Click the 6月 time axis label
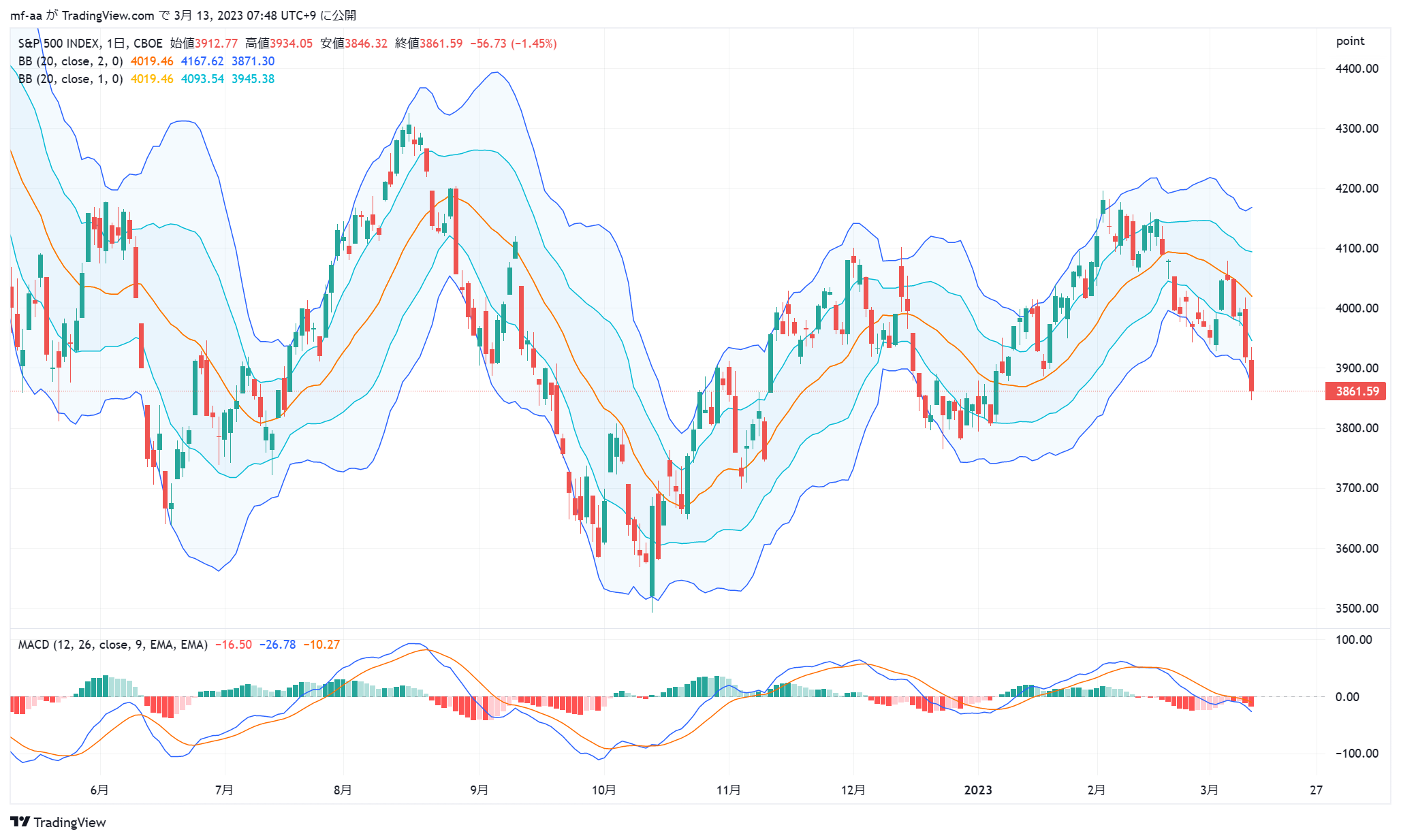This screenshot has width=1401, height=840. (x=99, y=790)
